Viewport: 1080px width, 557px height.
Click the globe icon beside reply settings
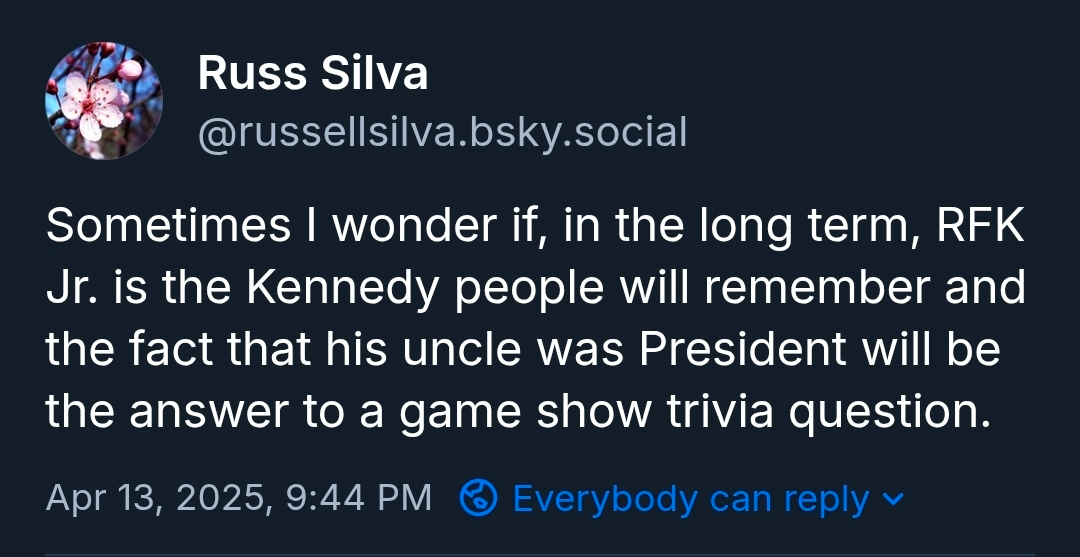click(478, 498)
